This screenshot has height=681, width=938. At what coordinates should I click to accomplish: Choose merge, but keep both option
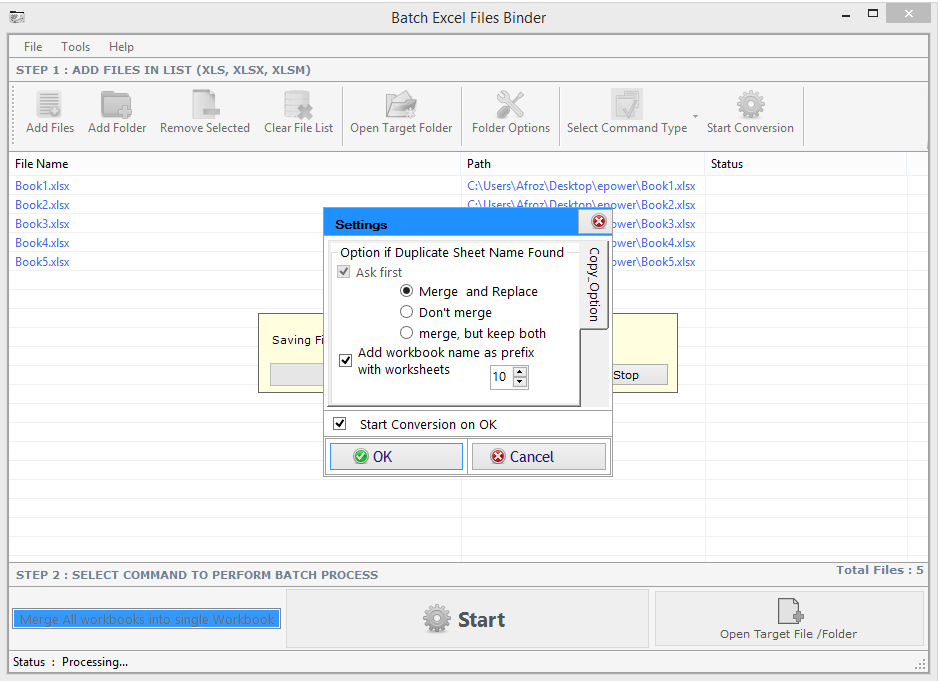pos(406,333)
